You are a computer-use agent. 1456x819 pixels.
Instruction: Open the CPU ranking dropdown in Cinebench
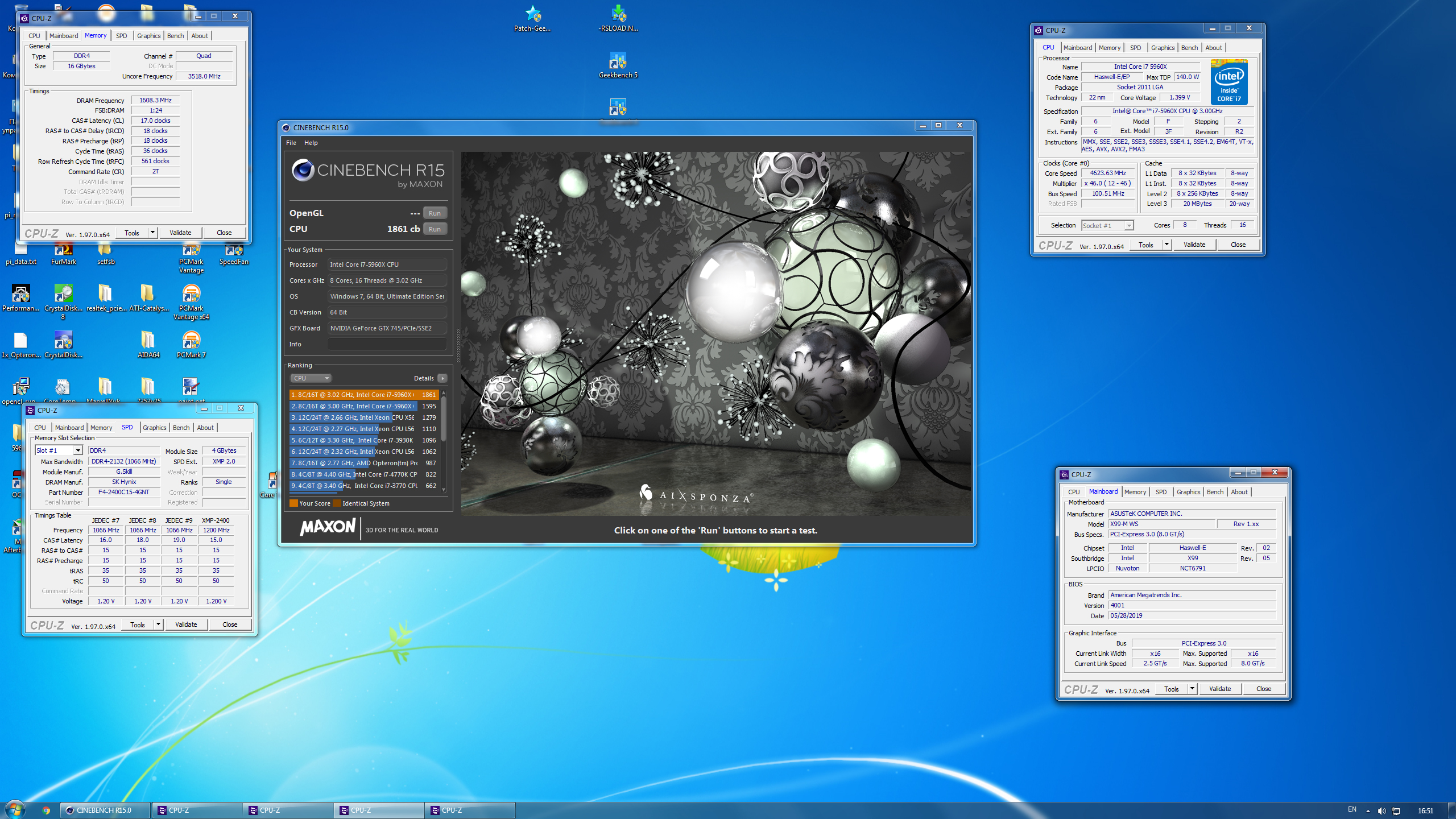tap(311, 378)
